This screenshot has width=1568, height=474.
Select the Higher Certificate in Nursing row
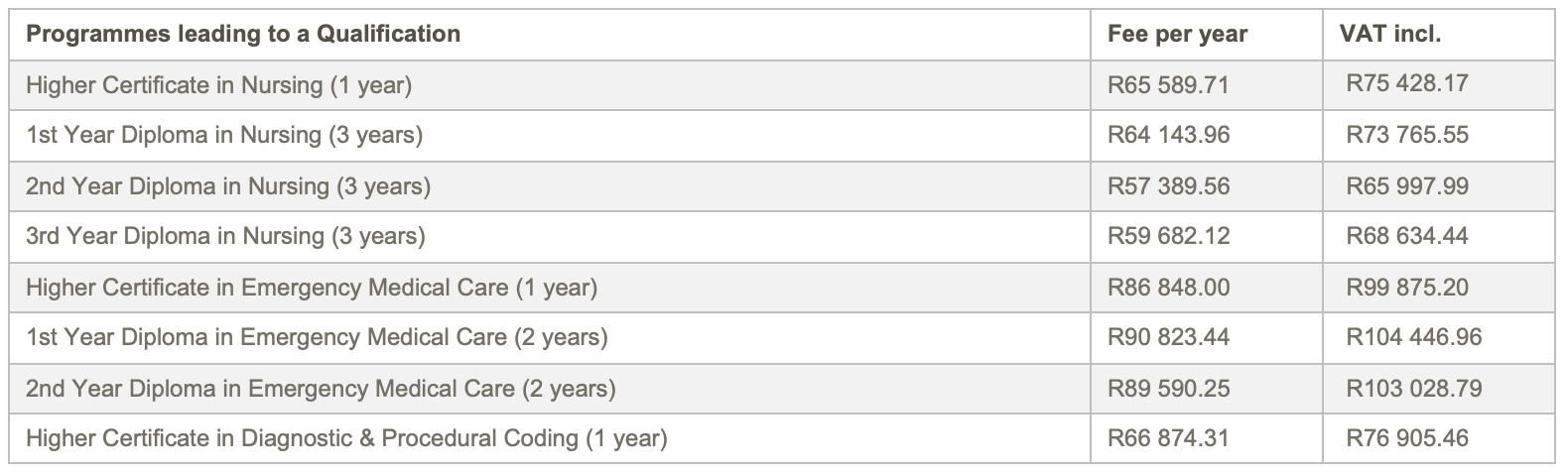tap(218, 85)
